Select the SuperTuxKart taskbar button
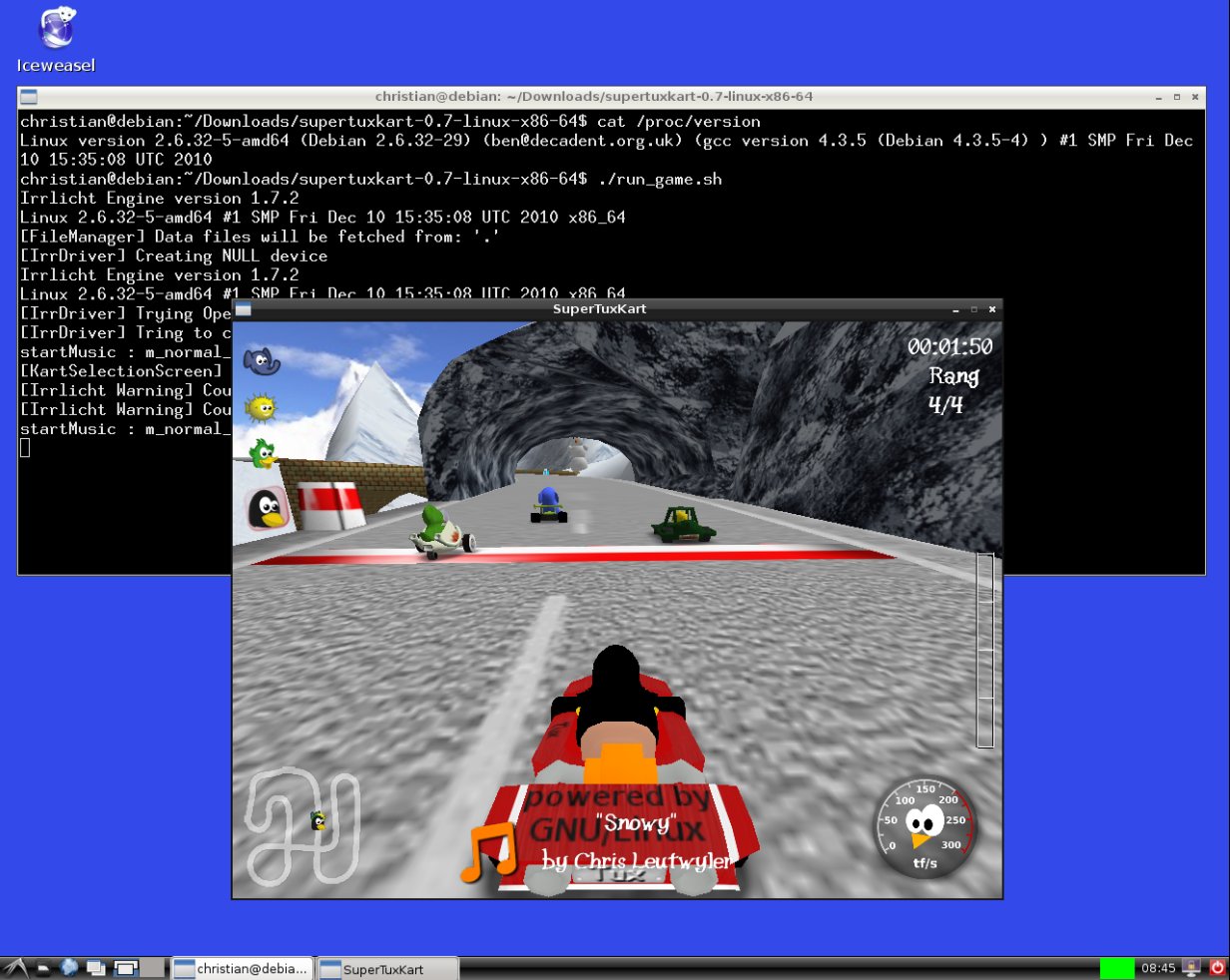Viewport: 1230px width, 980px height. 387,968
